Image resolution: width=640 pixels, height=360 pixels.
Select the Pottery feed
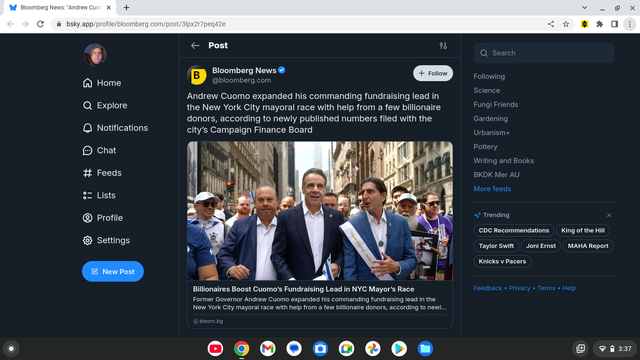click(x=485, y=147)
